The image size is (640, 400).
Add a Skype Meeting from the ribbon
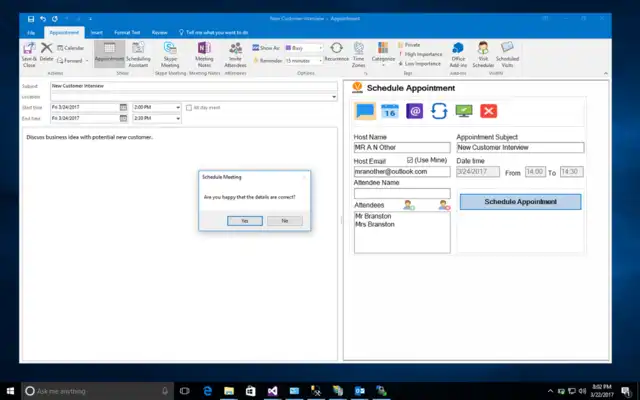point(170,54)
